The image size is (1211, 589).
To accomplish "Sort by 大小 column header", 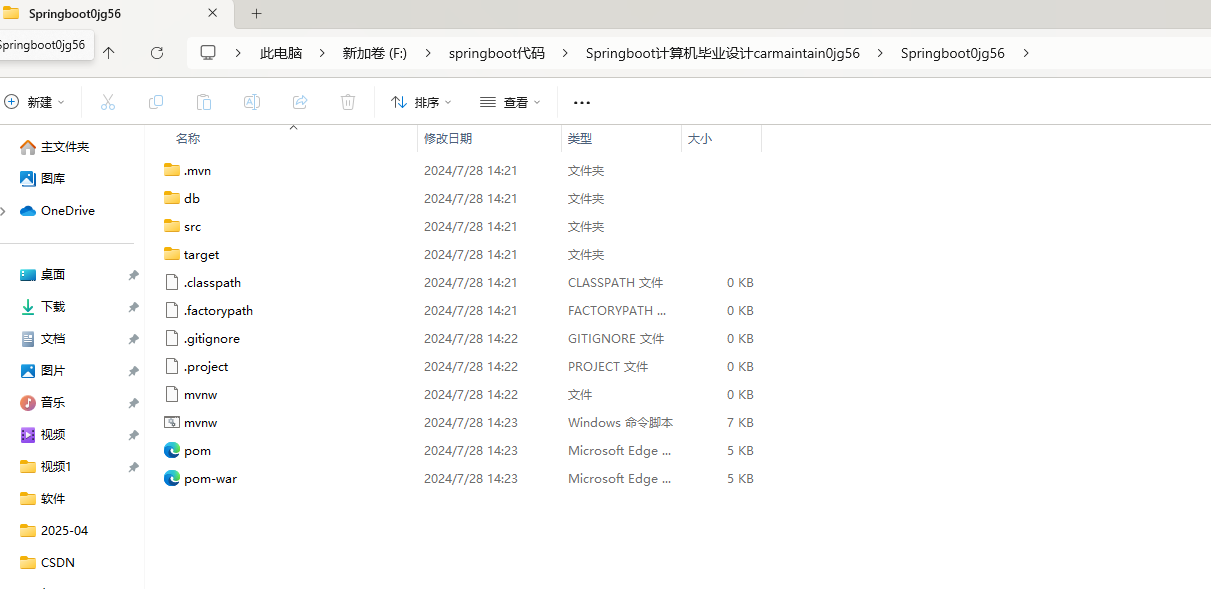I will click(700, 139).
